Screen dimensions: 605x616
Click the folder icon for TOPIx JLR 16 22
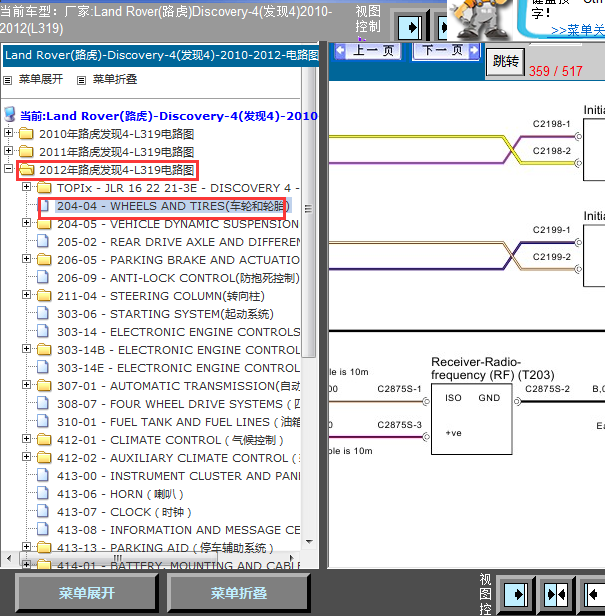click(x=44, y=188)
